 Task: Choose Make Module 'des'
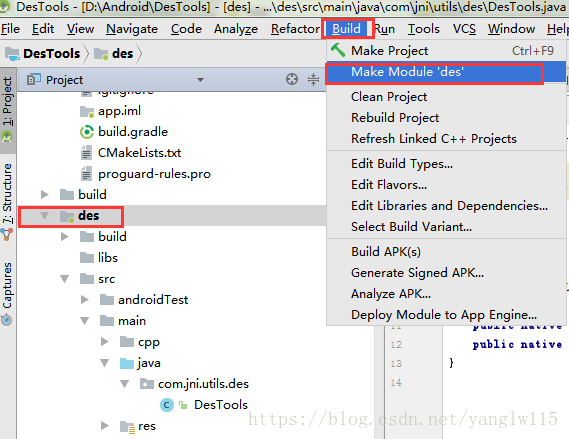tap(446, 72)
